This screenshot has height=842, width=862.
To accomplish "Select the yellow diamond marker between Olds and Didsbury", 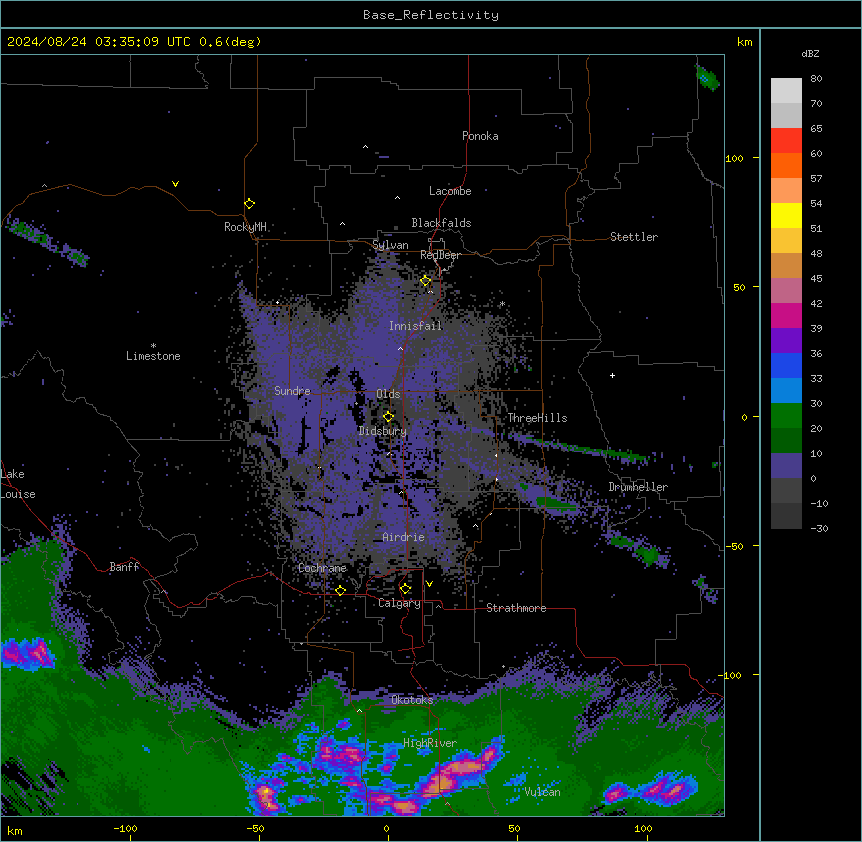I will pos(388,416).
